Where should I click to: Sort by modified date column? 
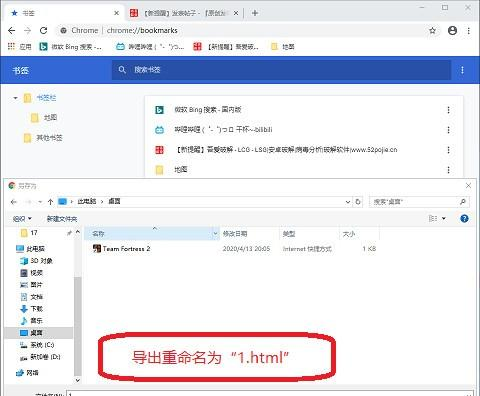point(249,234)
